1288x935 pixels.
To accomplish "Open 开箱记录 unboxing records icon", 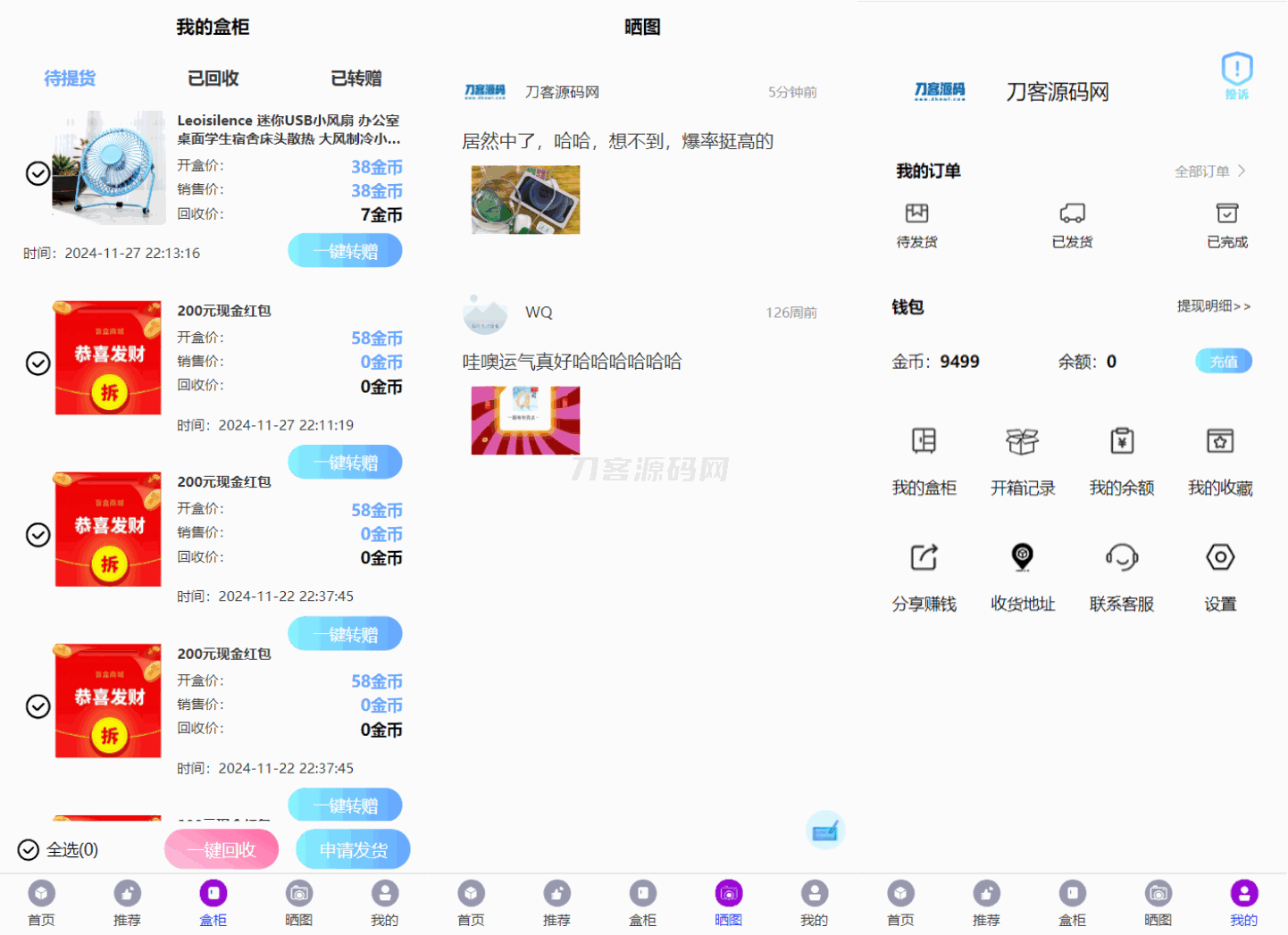I will [1022, 442].
